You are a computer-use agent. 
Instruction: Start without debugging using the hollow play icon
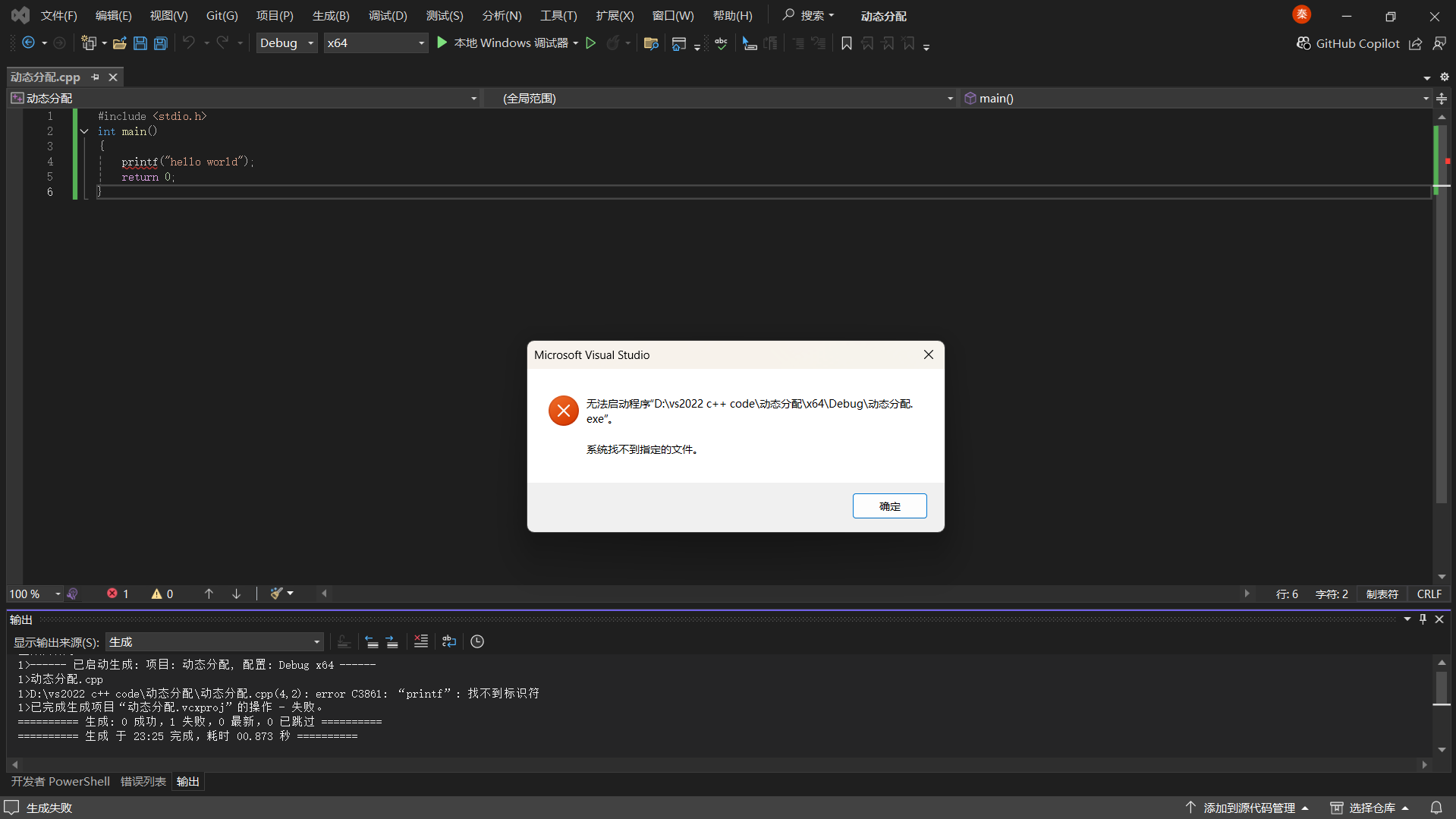[591, 43]
